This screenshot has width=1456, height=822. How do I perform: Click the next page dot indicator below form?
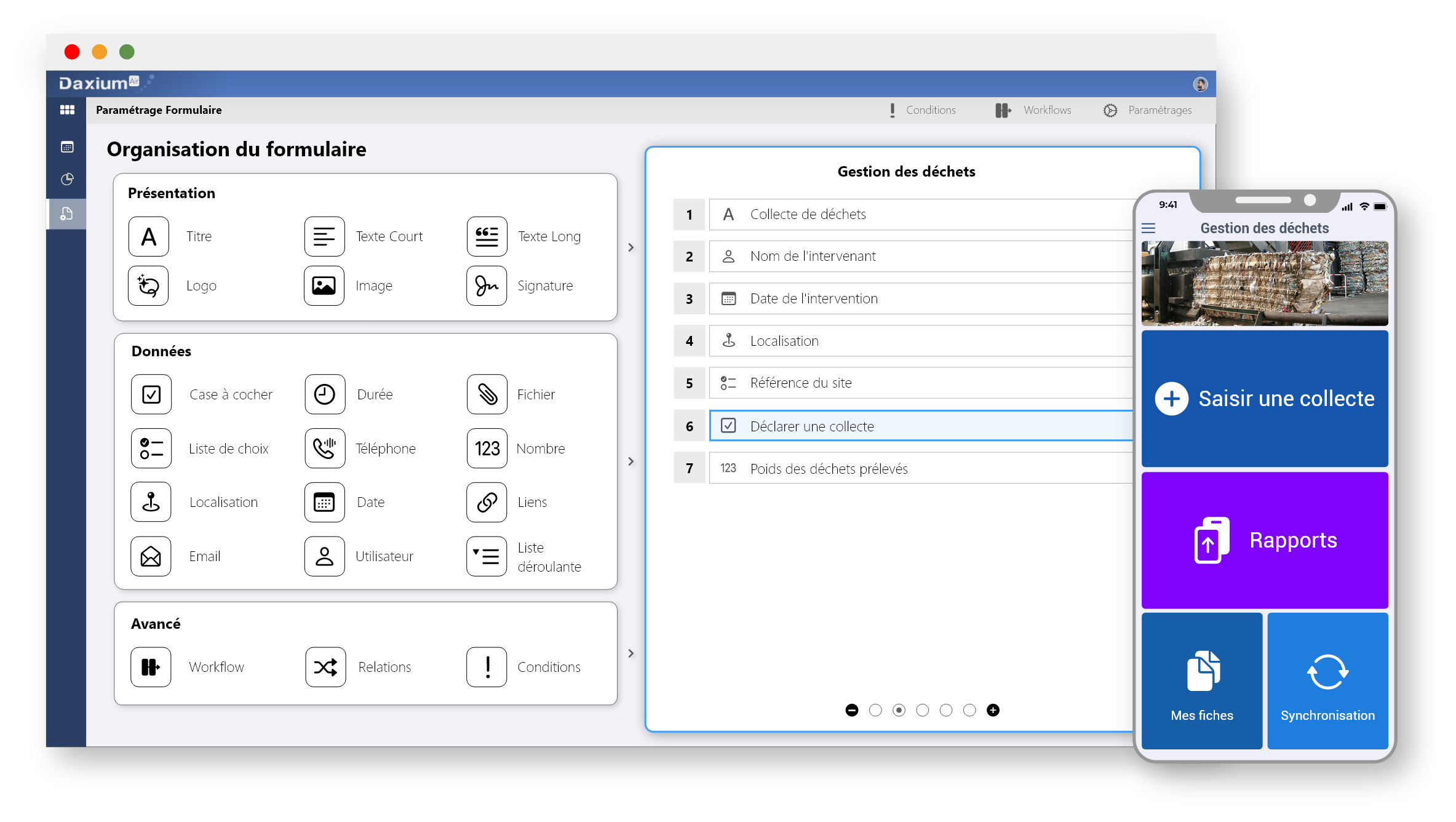[922, 710]
